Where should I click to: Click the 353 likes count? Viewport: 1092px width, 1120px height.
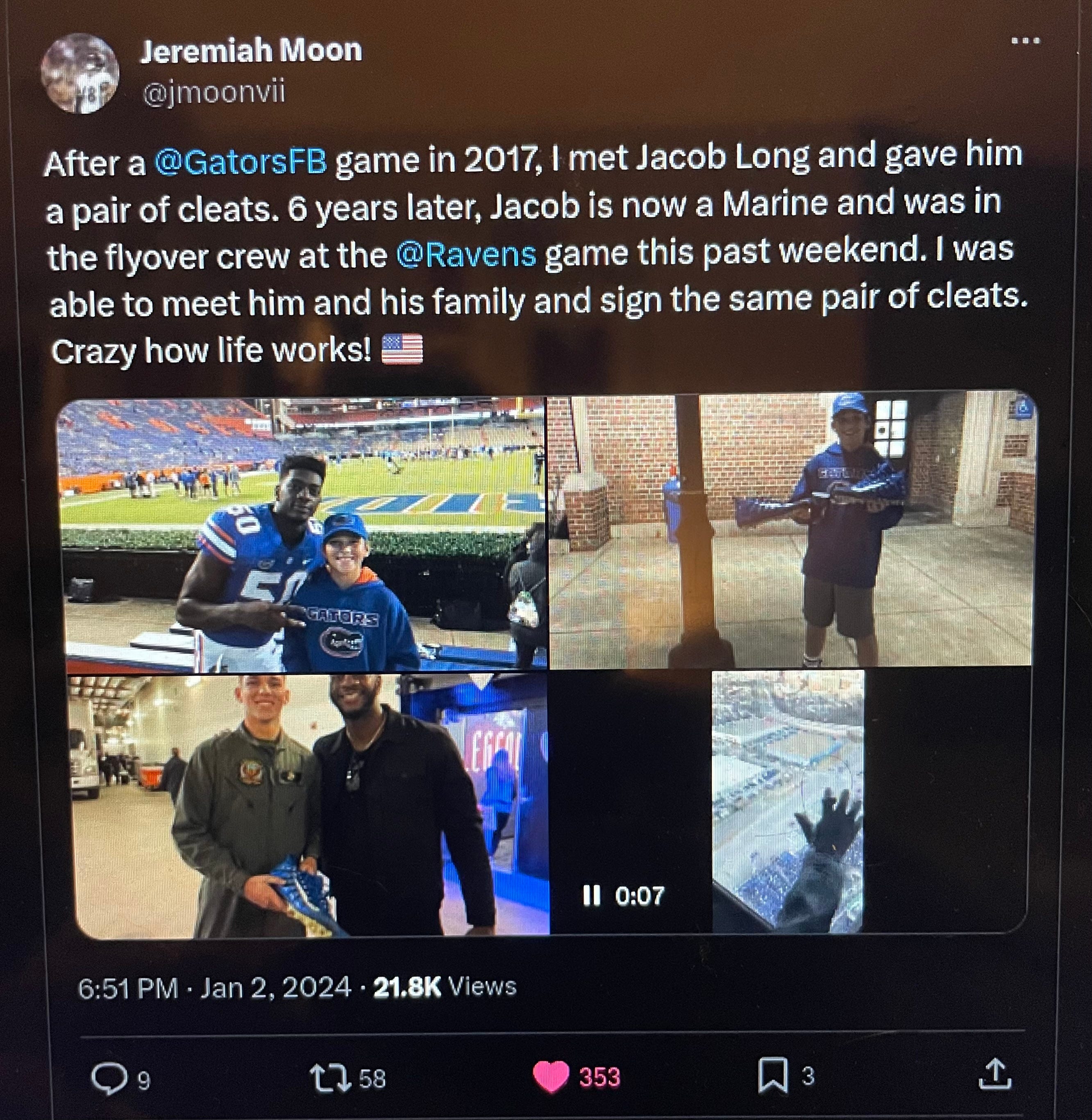point(600,1077)
